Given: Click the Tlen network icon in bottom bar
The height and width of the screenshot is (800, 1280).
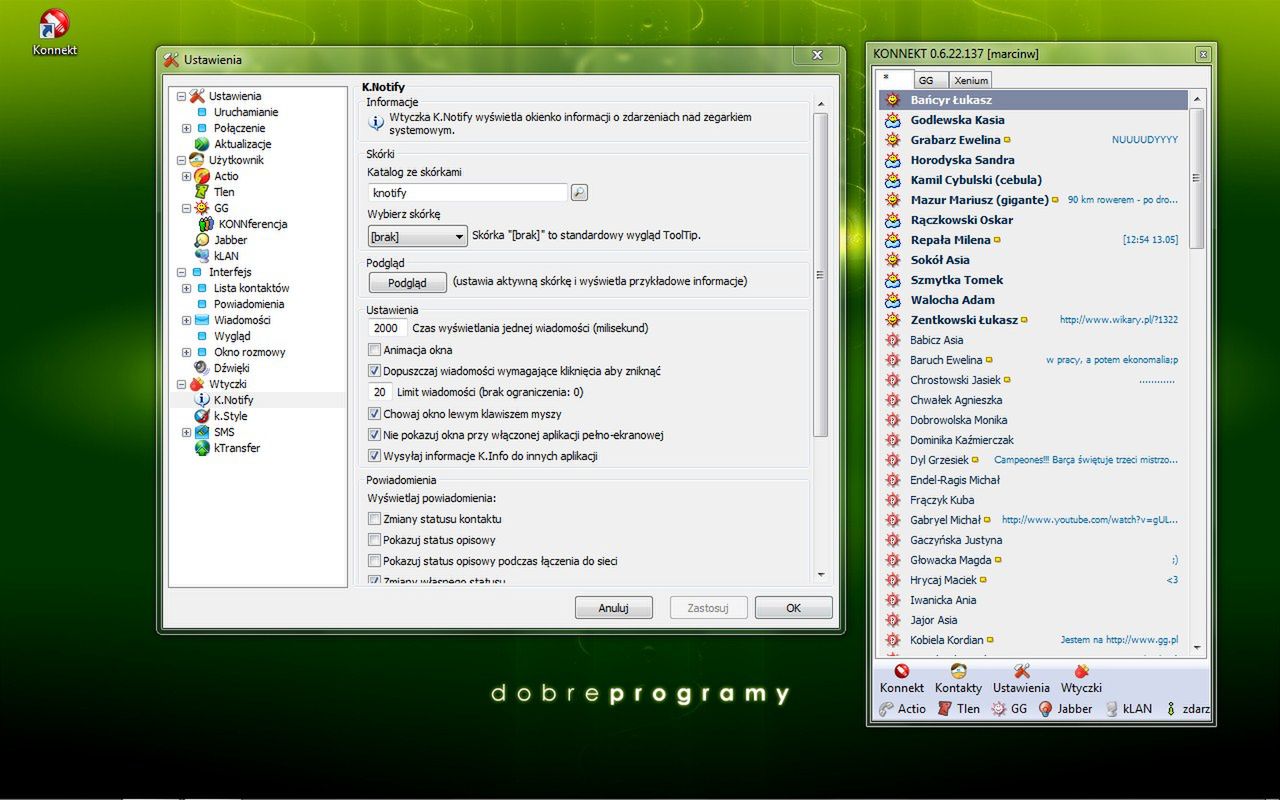Looking at the screenshot, I should pyautogui.click(x=944, y=709).
